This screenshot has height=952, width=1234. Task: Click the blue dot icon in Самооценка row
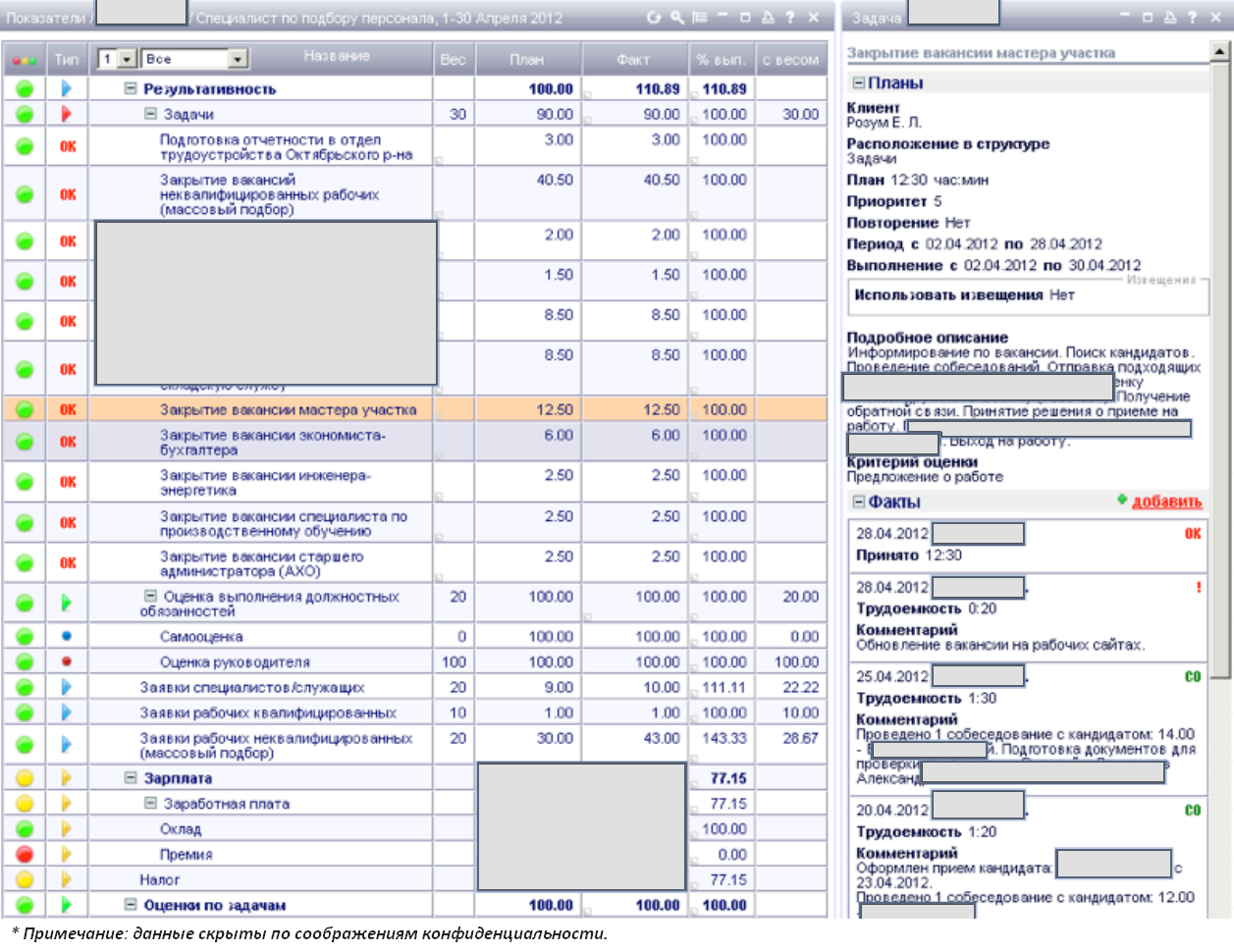coord(67,637)
